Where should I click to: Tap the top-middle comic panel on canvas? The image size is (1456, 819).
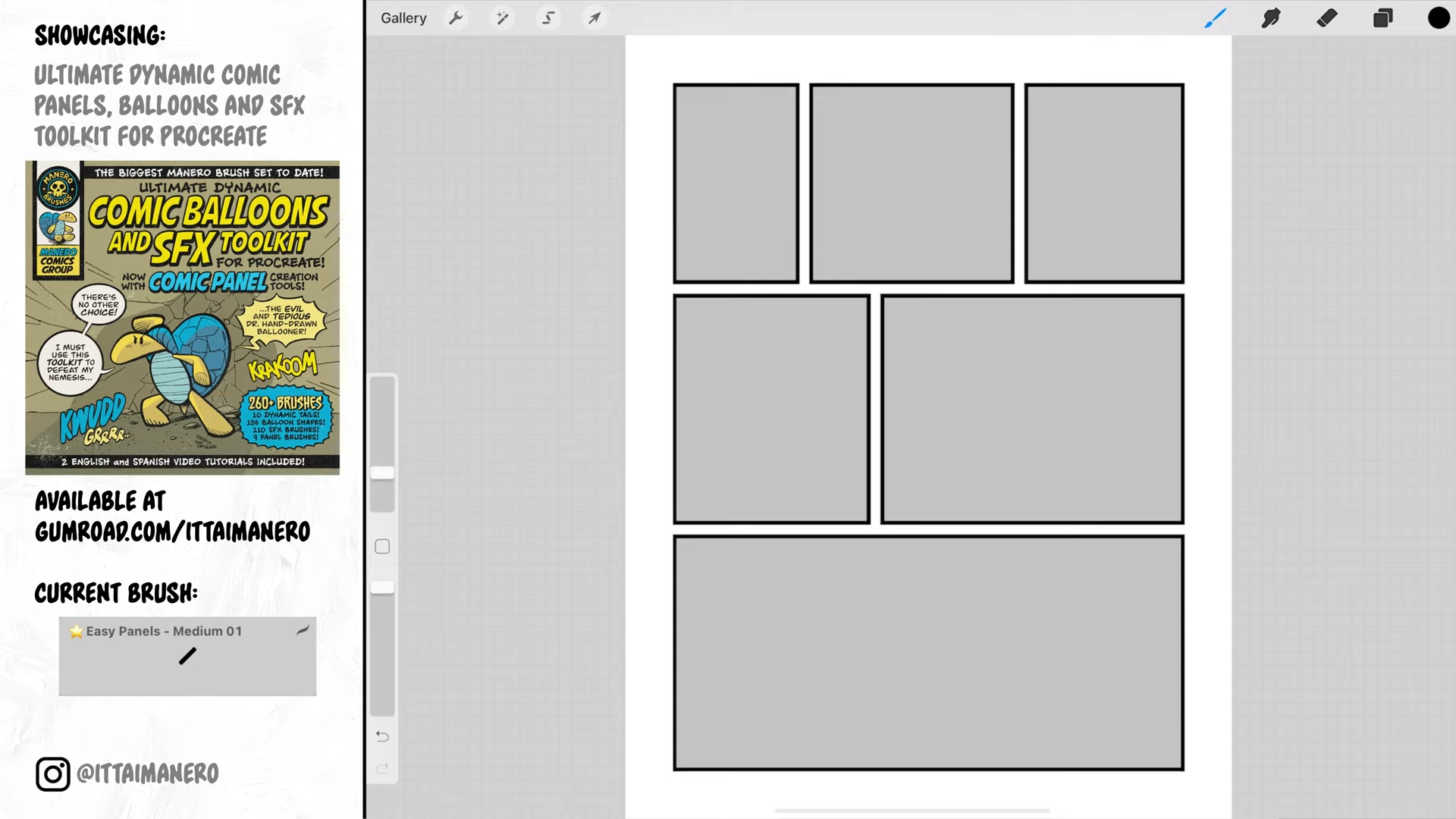[912, 184]
